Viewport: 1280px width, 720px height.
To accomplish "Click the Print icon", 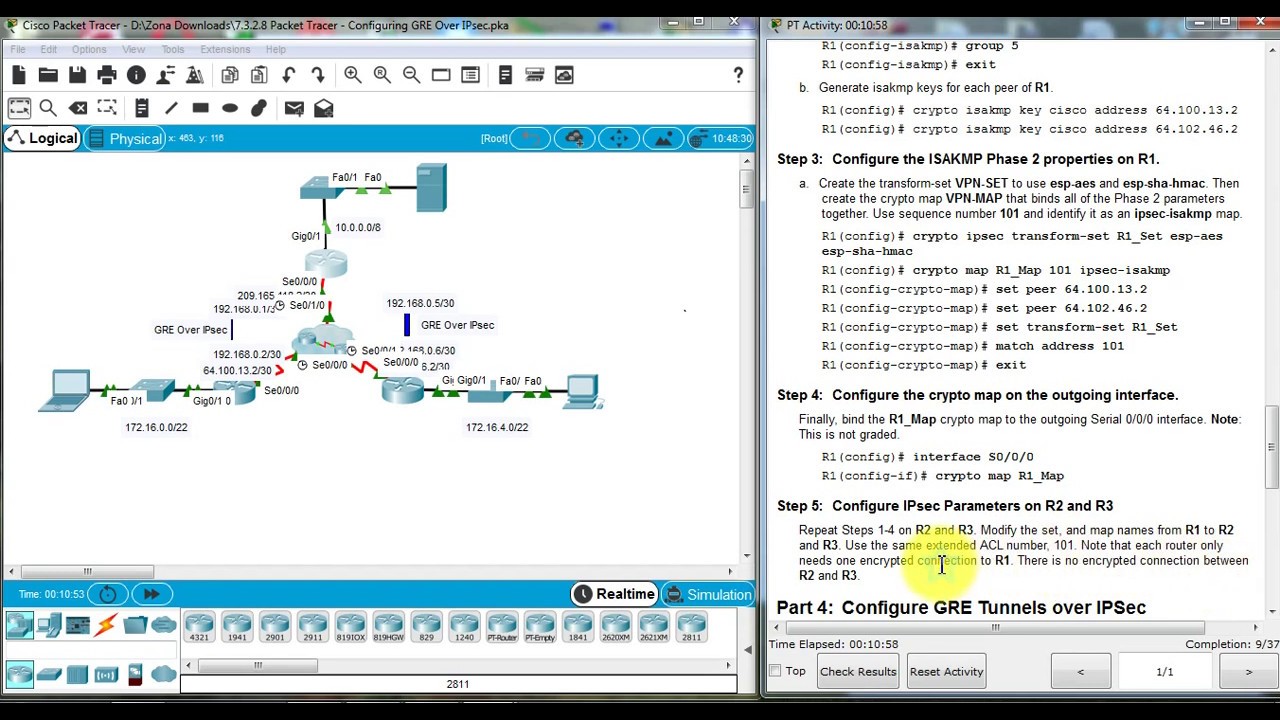I will 107,75.
